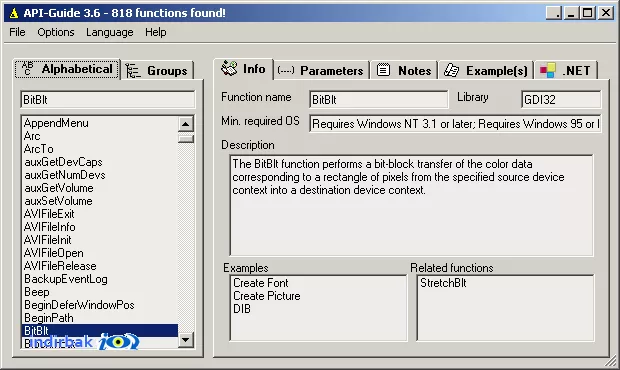
Task: Open the Create Picture example
Action: tap(267, 296)
